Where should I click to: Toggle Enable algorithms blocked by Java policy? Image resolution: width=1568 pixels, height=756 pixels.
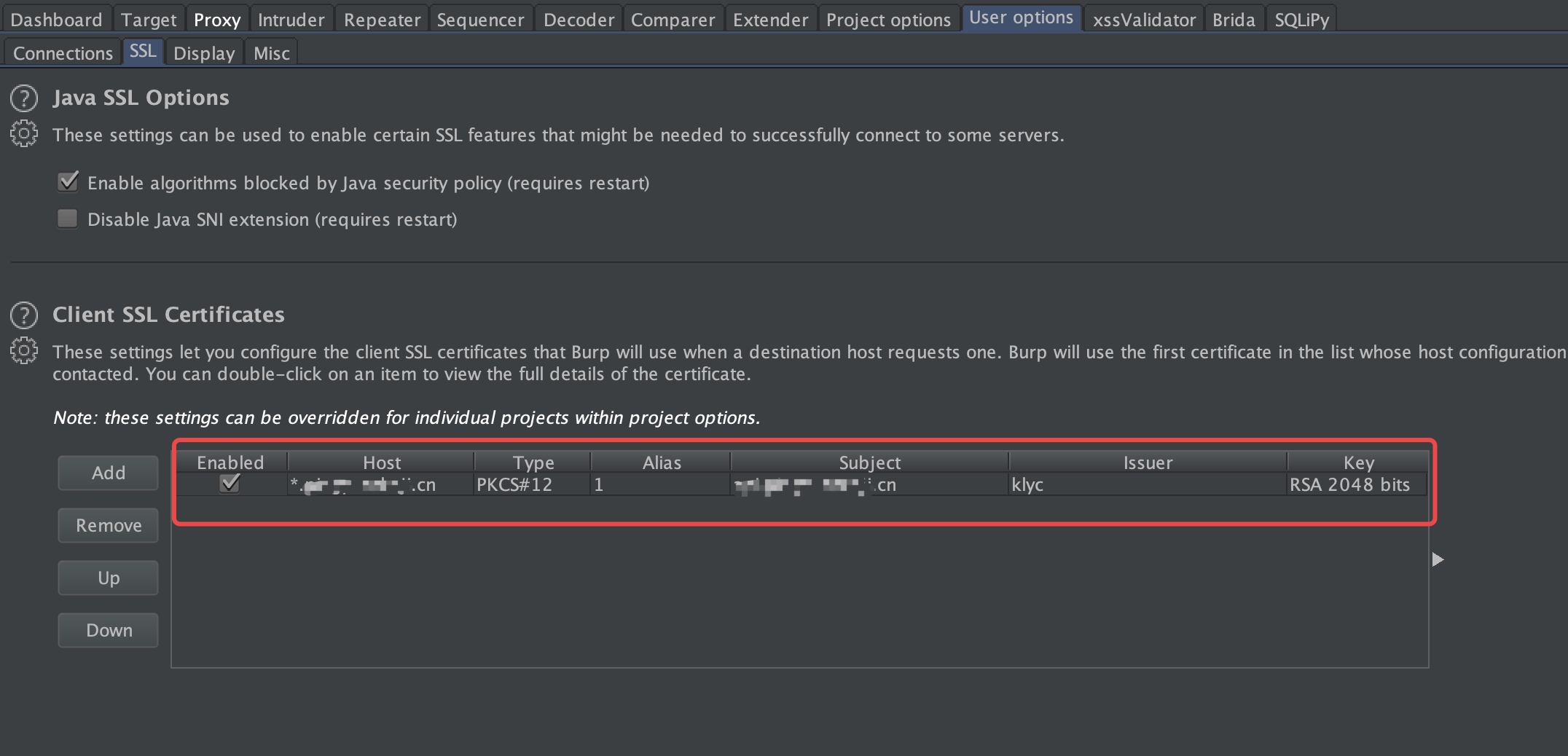pos(68,182)
